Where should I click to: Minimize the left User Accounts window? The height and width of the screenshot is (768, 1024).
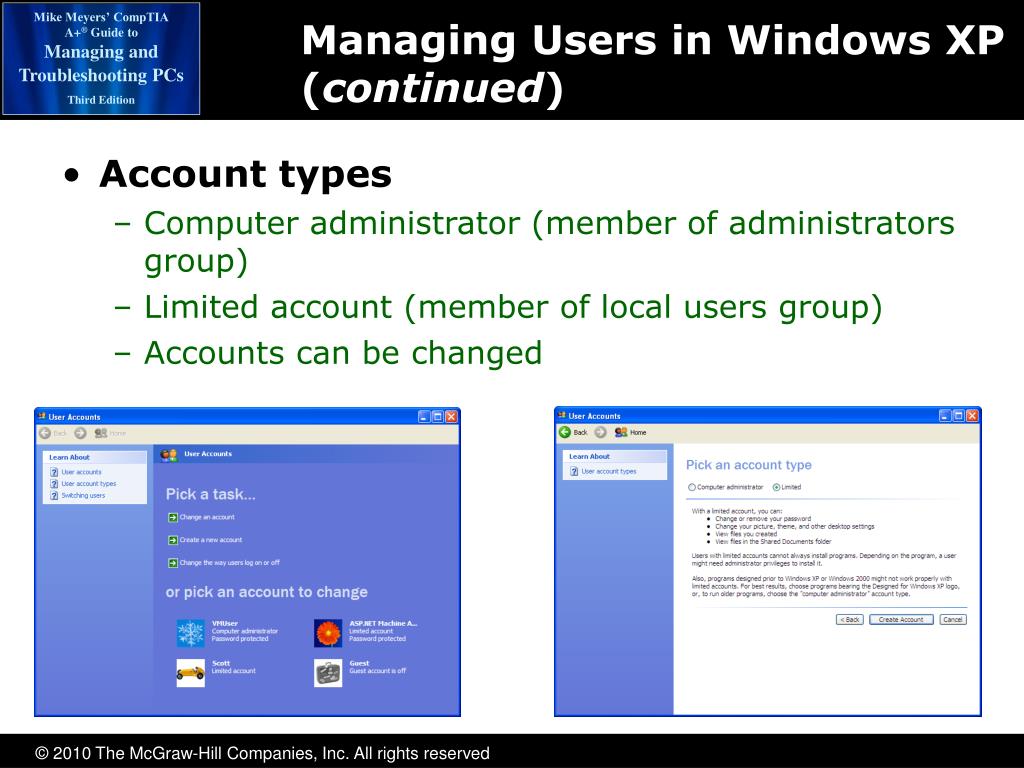[x=424, y=417]
